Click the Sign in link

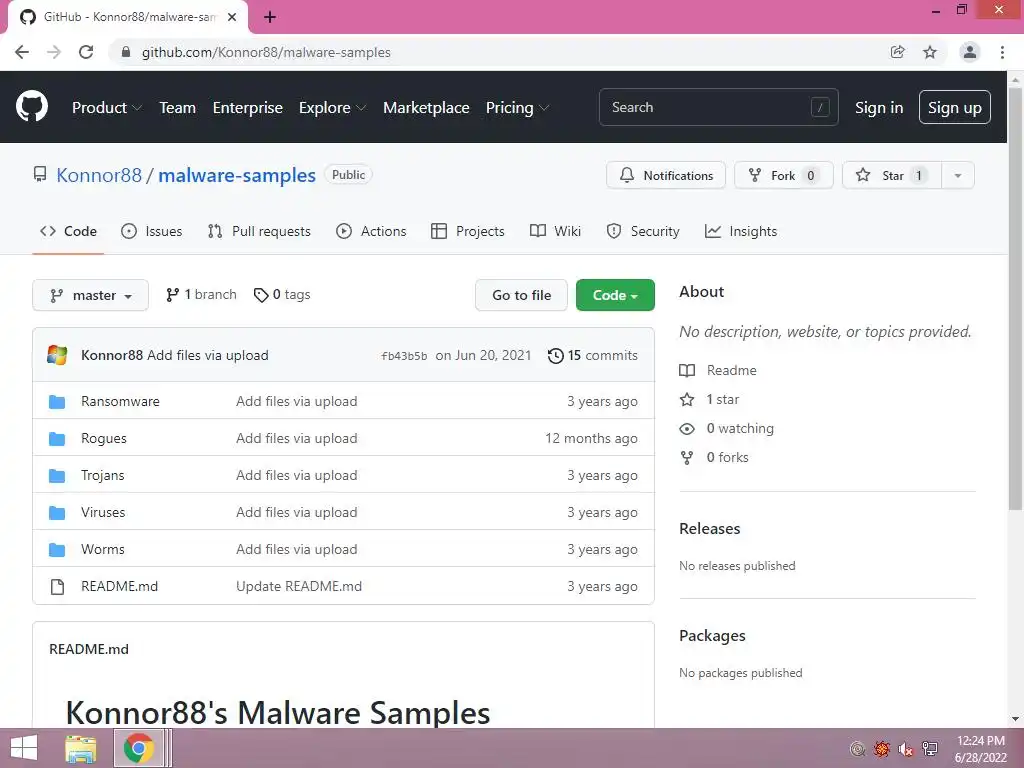point(879,108)
